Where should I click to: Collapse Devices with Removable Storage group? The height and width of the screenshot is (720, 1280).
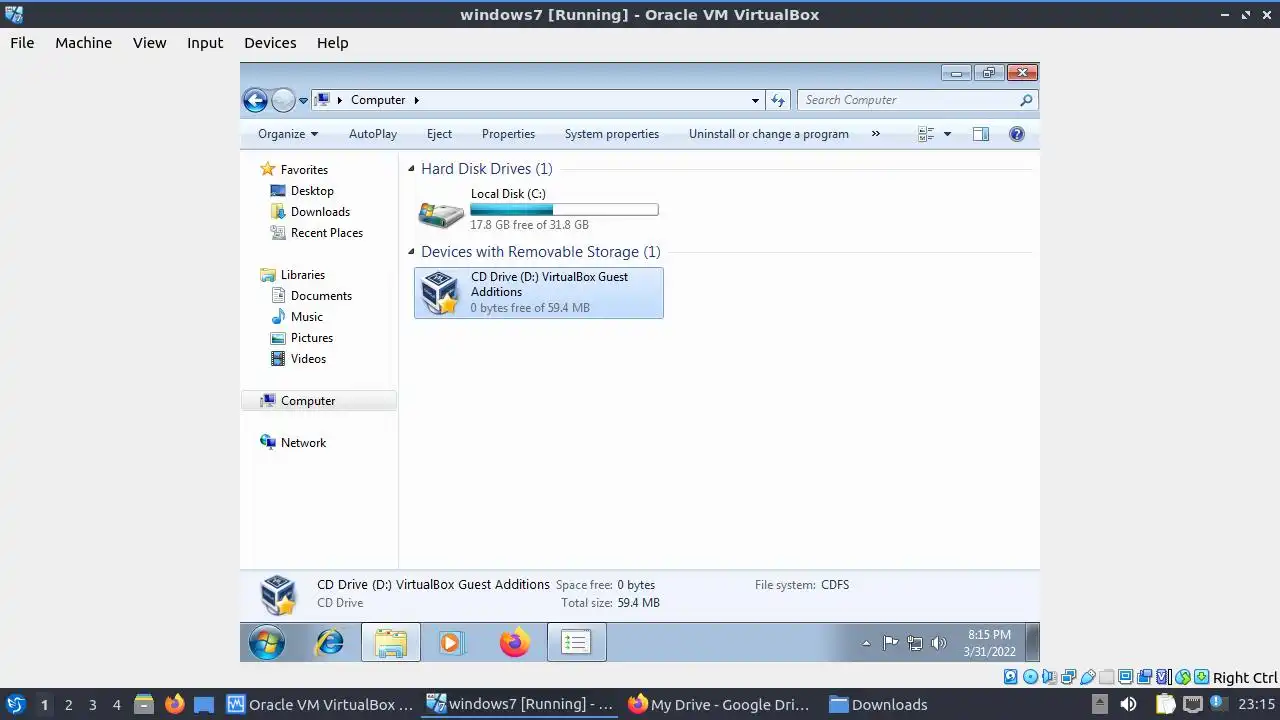coord(411,252)
